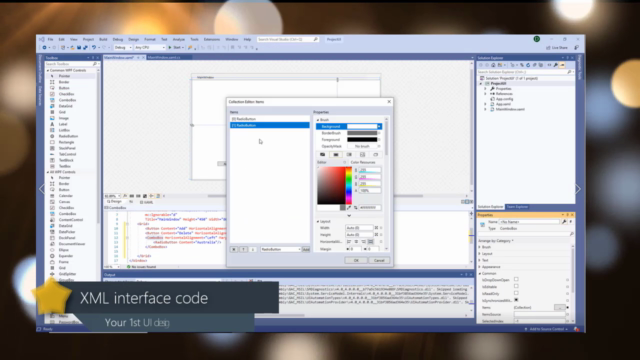
Task: Select the RadioButton tool in Toolbox
Action: coord(68,136)
